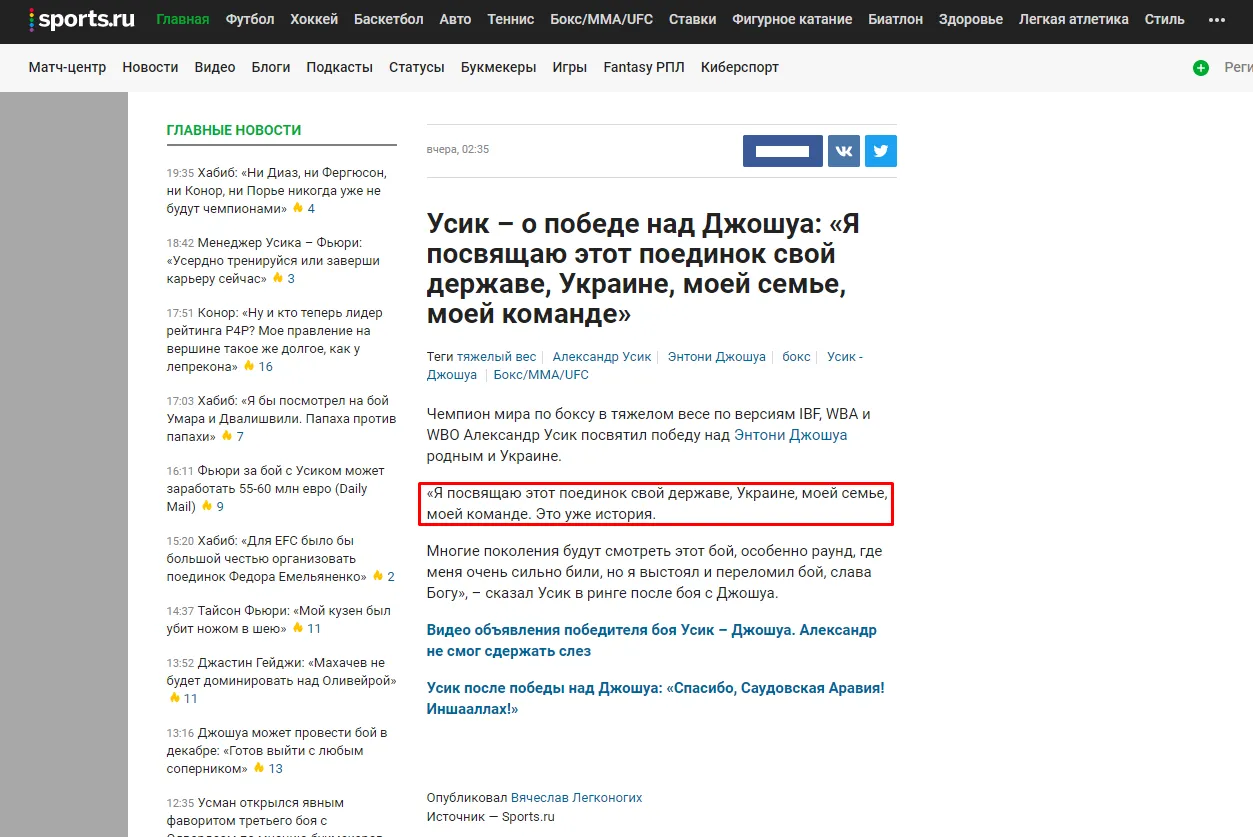Click the бокс tag

[796, 356]
